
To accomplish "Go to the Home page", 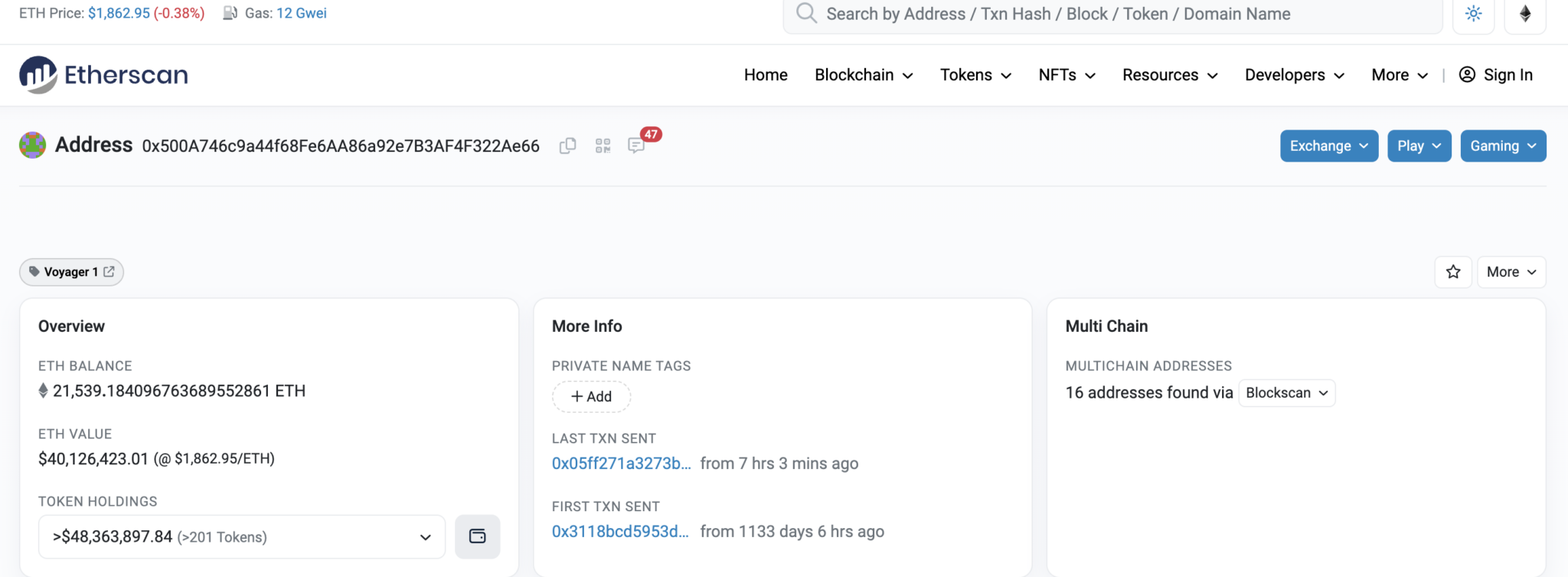I will [766, 74].
